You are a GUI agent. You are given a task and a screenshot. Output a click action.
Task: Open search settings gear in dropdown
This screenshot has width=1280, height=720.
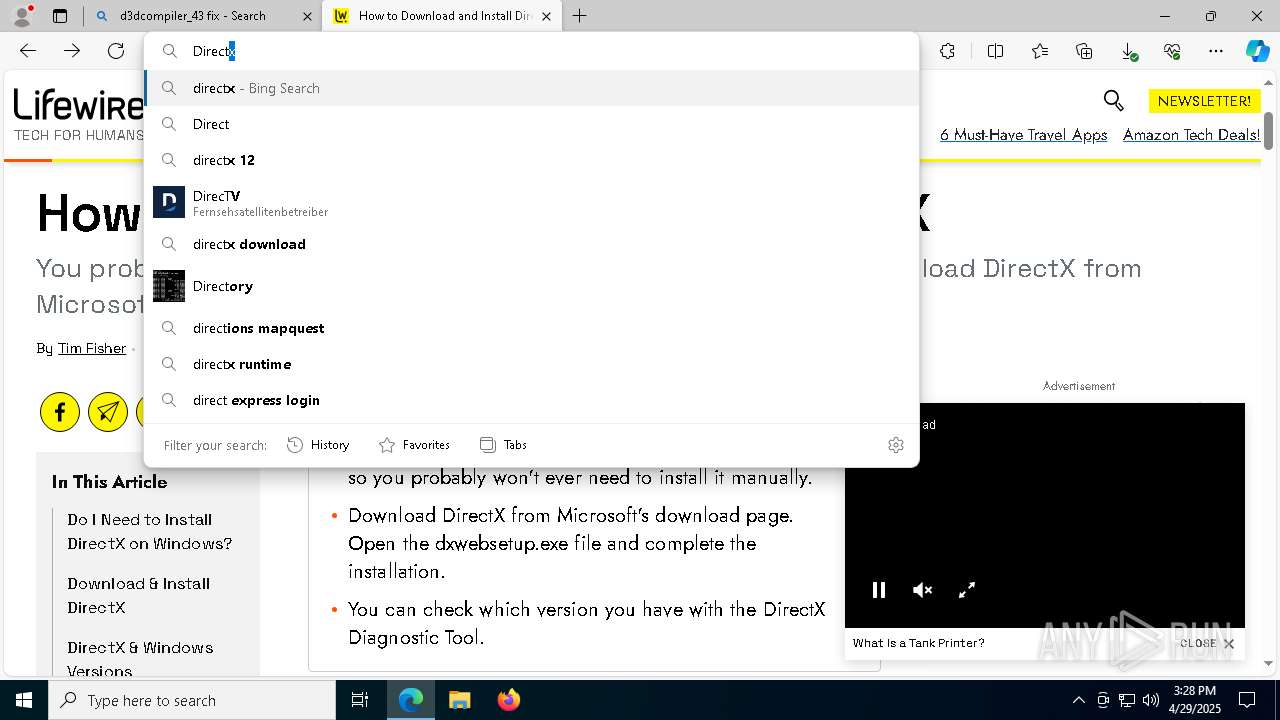coord(896,445)
